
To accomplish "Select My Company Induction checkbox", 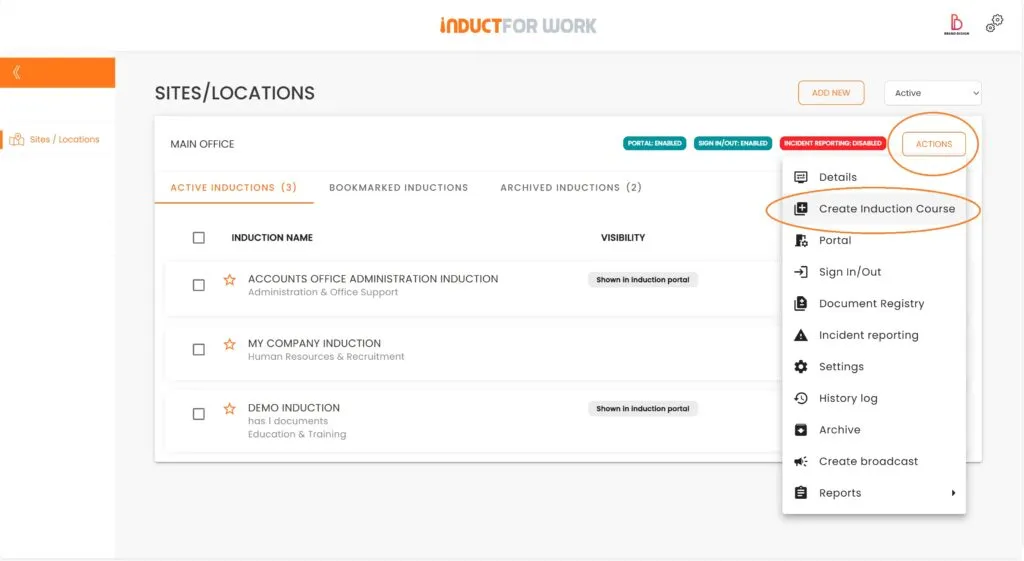I will pos(199,349).
